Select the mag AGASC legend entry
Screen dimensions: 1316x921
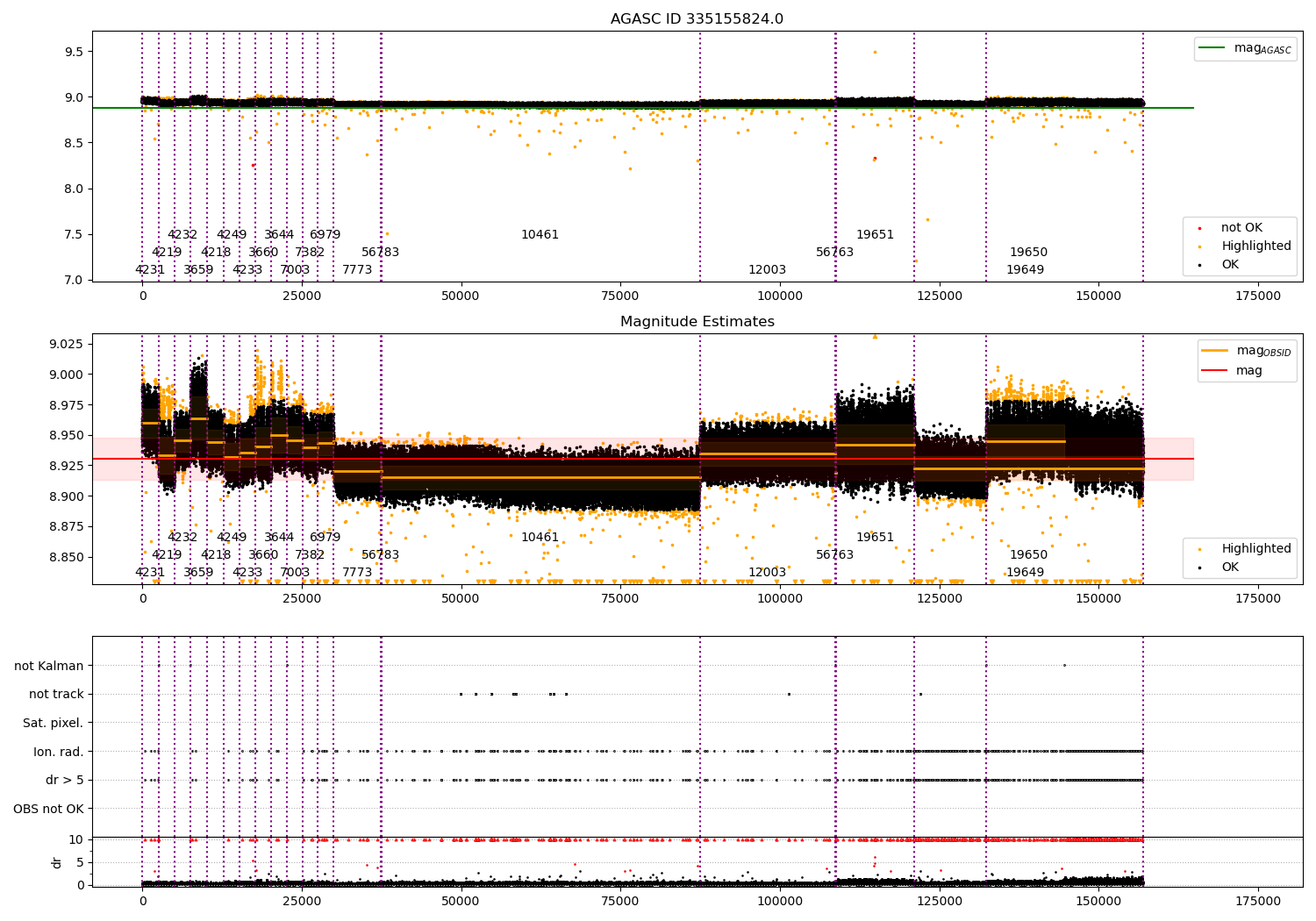coord(1246,48)
